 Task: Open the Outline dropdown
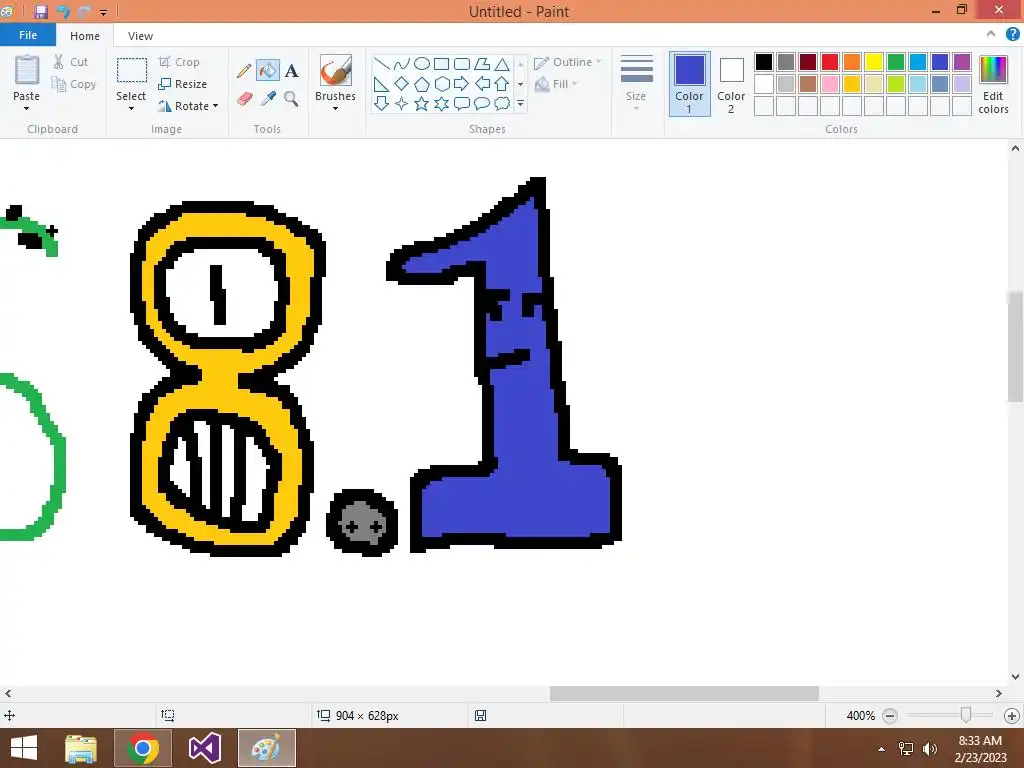pos(568,62)
